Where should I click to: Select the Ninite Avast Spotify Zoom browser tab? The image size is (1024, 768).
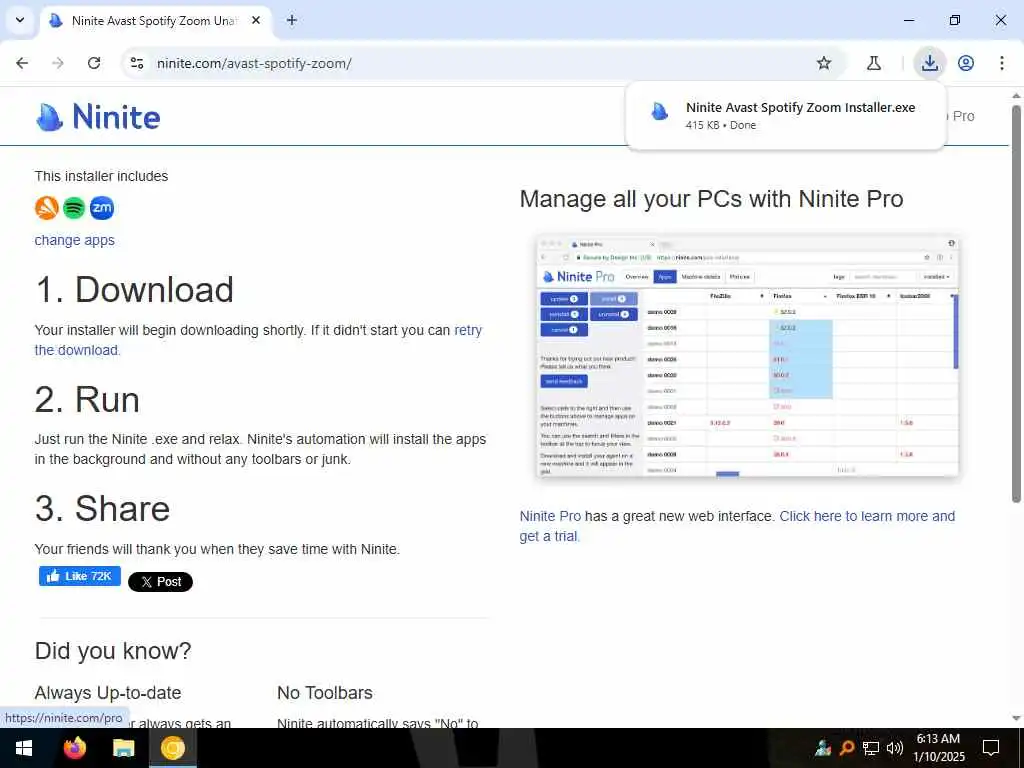pyautogui.click(x=155, y=20)
